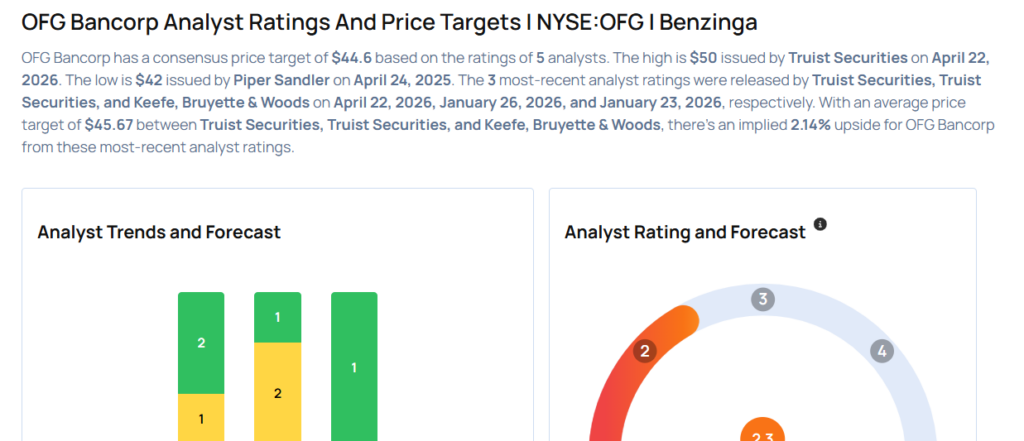Screen dimensions: 1024x441
Task: Click the orange 2.3 score circle
Action: click(x=762, y=432)
